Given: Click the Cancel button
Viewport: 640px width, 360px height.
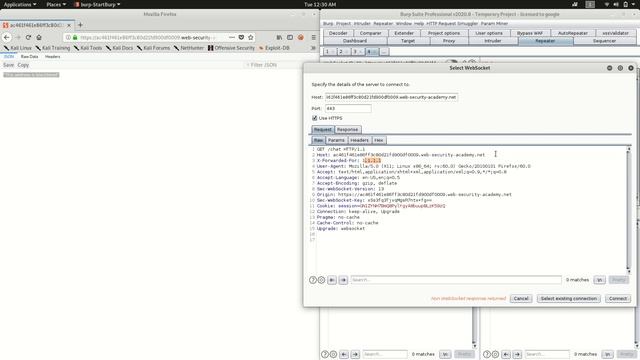Looking at the screenshot, I should [521, 299].
